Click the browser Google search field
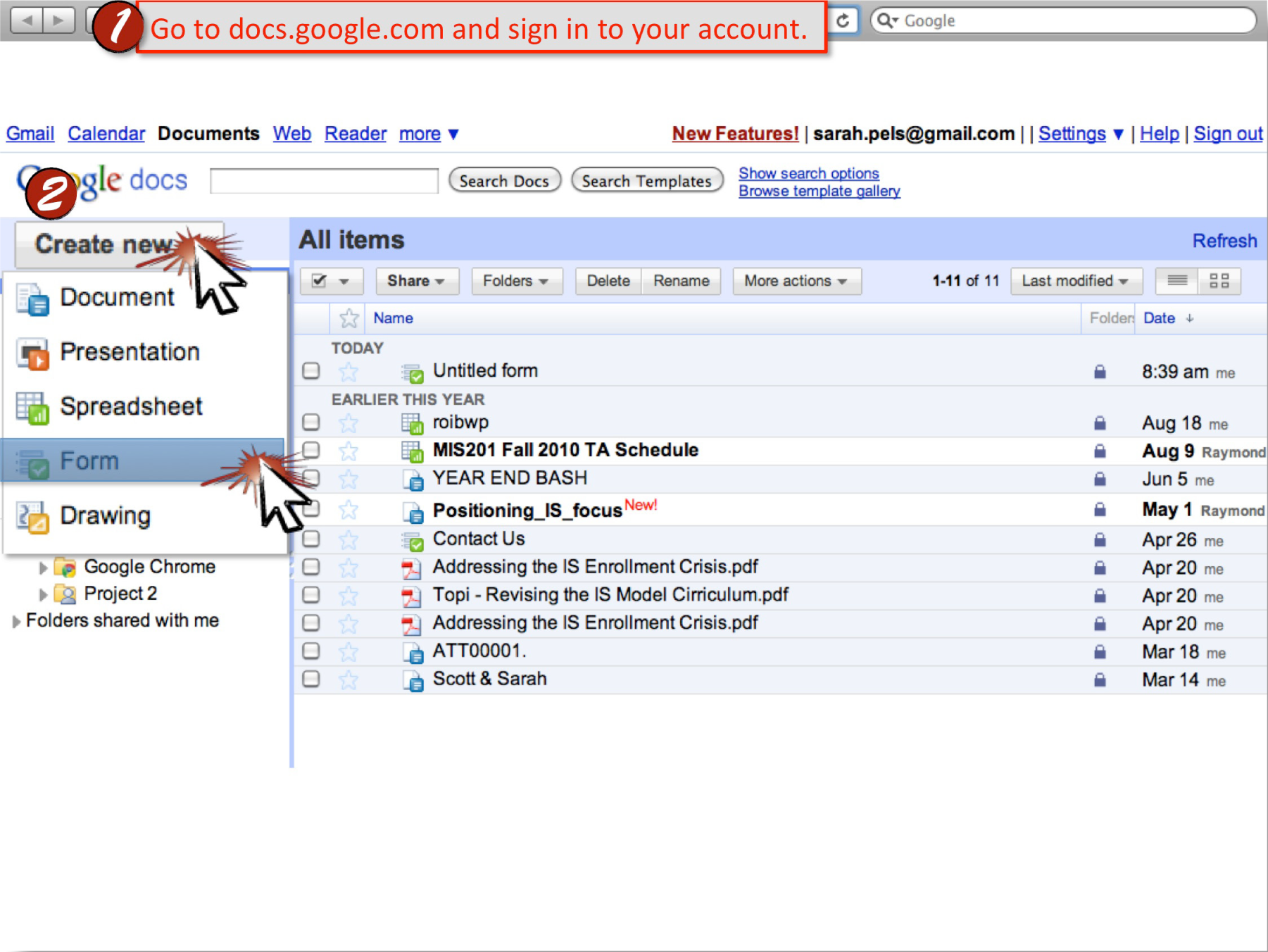 tap(1064, 20)
